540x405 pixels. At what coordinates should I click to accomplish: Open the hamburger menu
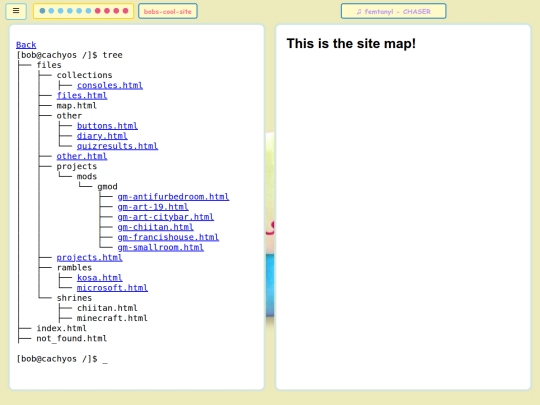(16, 11)
